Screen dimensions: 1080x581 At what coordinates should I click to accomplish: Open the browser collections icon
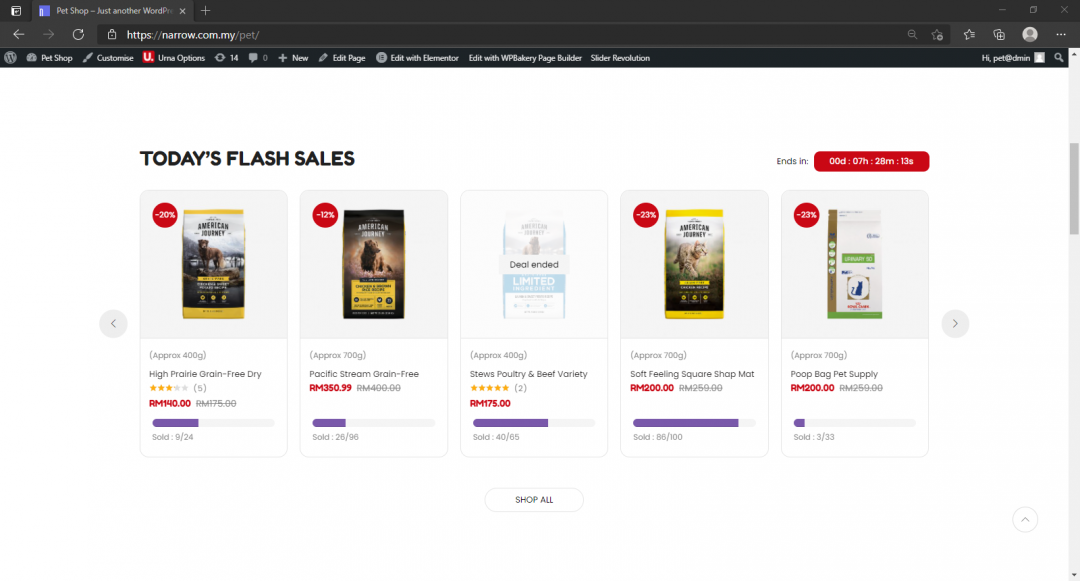999,34
